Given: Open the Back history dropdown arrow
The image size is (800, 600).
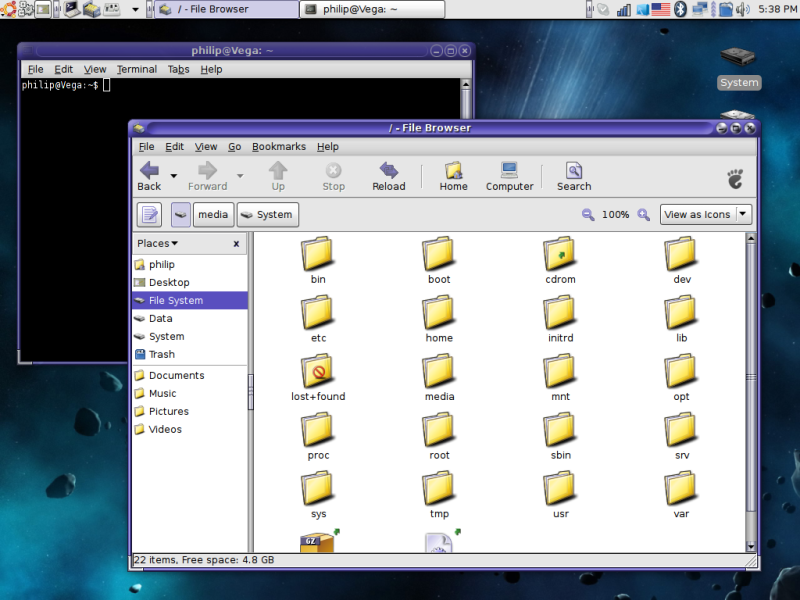Looking at the screenshot, I should pyautogui.click(x=174, y=176).
